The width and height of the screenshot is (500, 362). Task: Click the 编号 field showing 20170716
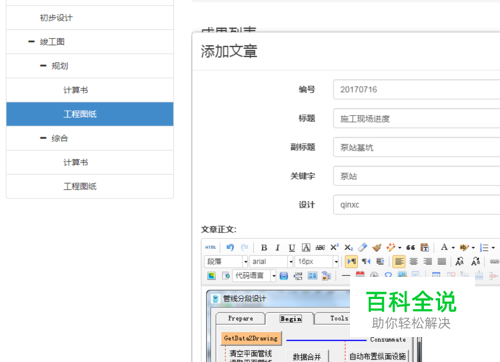click(417, 89)
